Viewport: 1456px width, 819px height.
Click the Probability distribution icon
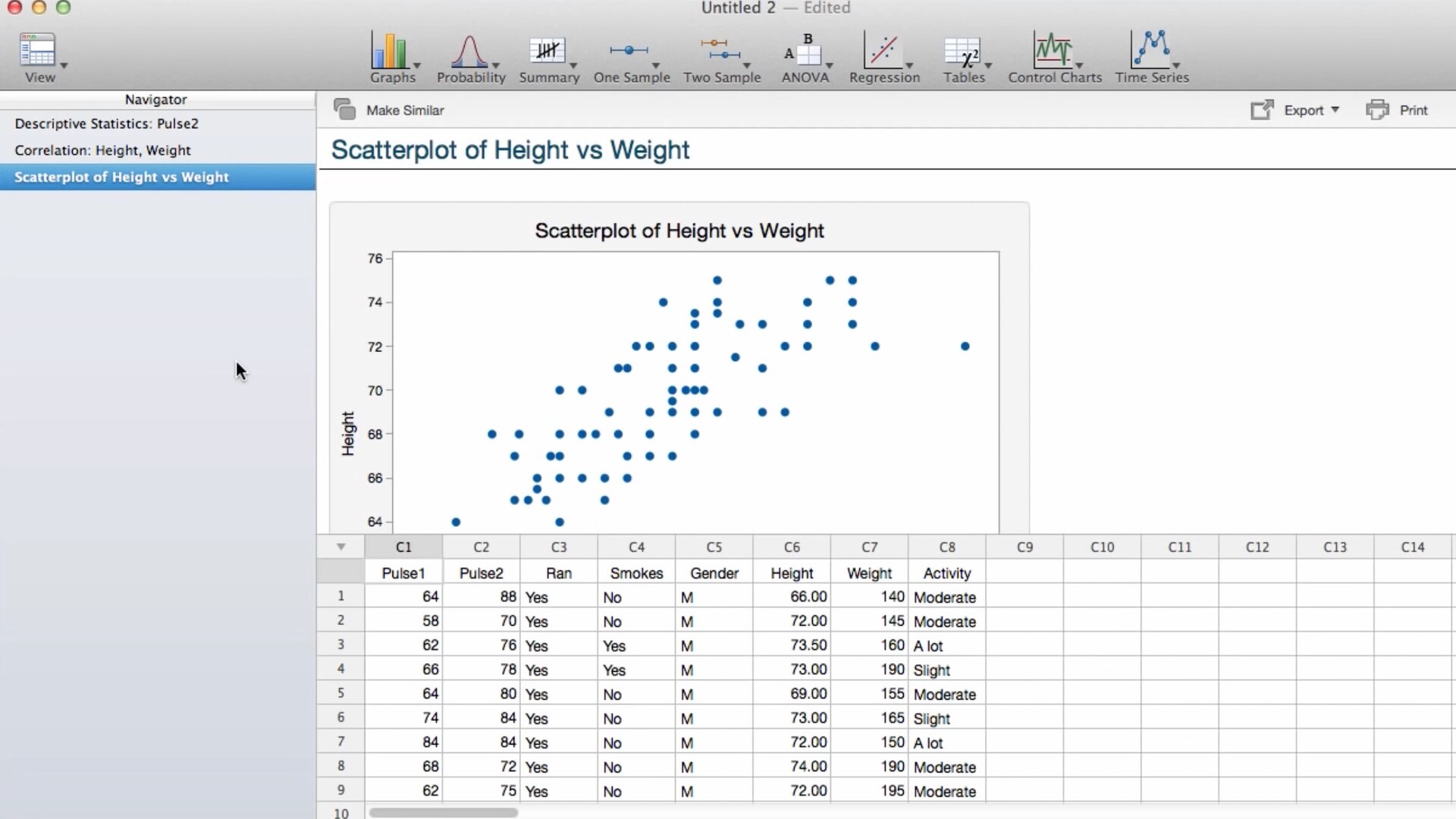point(469,52)
